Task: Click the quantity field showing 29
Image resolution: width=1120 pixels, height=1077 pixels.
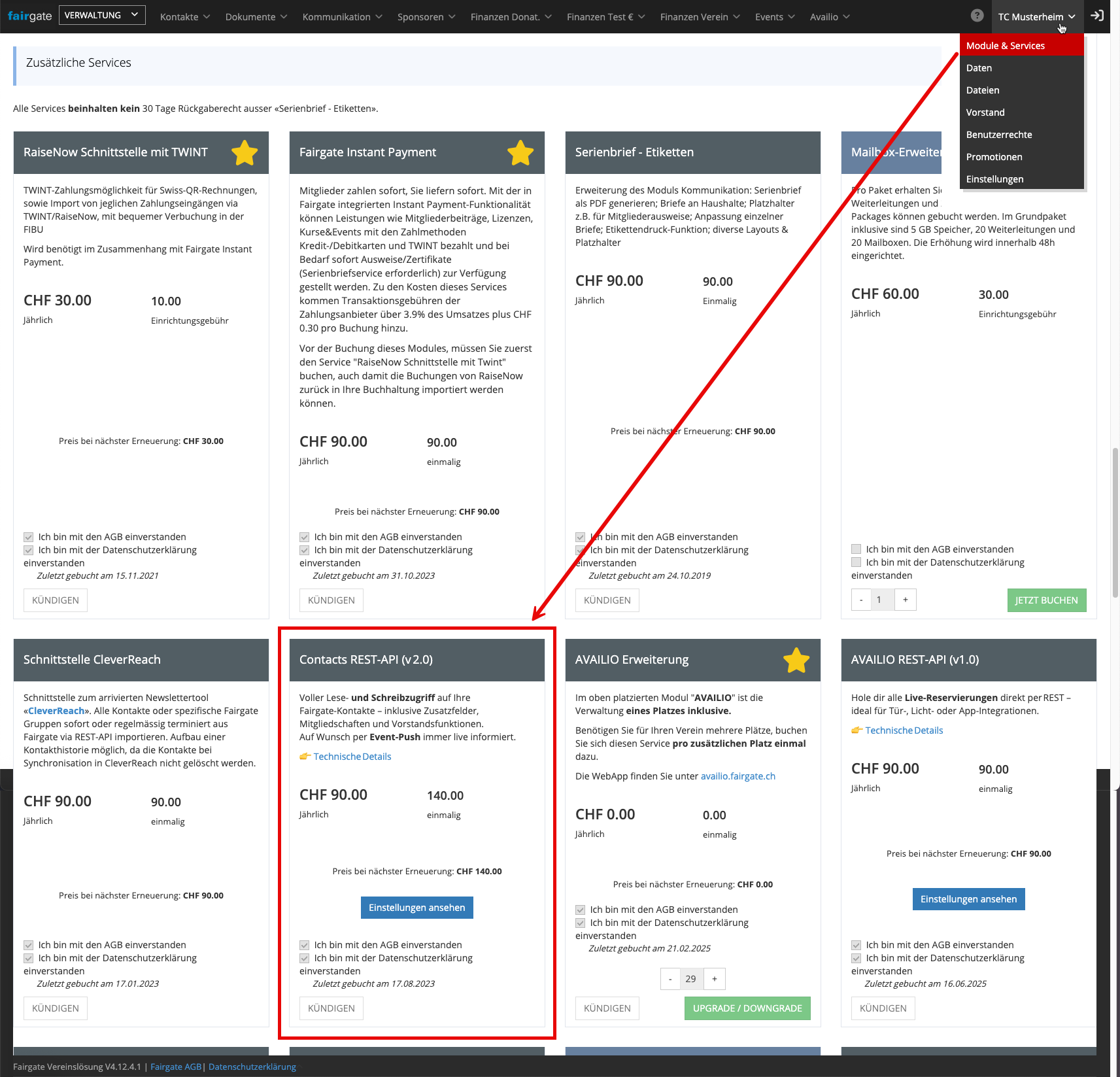Action: tap(691, 979)
